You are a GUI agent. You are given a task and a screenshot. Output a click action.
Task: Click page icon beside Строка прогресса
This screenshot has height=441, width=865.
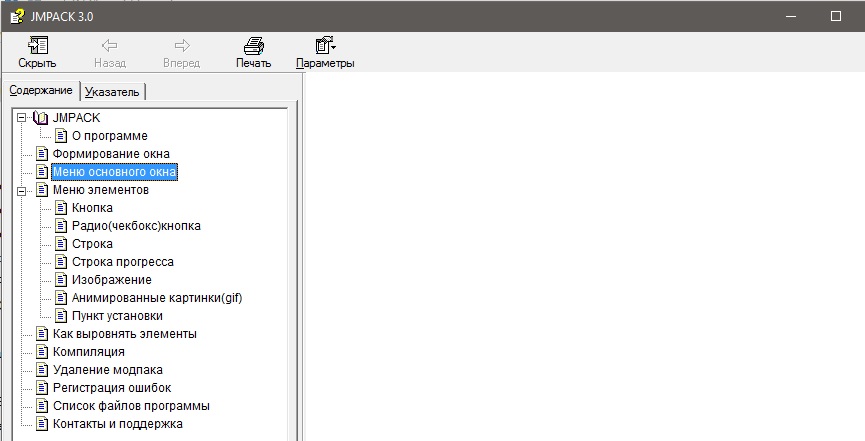coord(61,262)
